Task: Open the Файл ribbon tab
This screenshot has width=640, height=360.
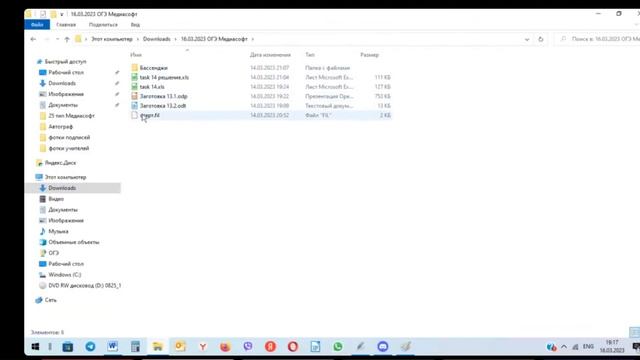Action: click(37, 25)
